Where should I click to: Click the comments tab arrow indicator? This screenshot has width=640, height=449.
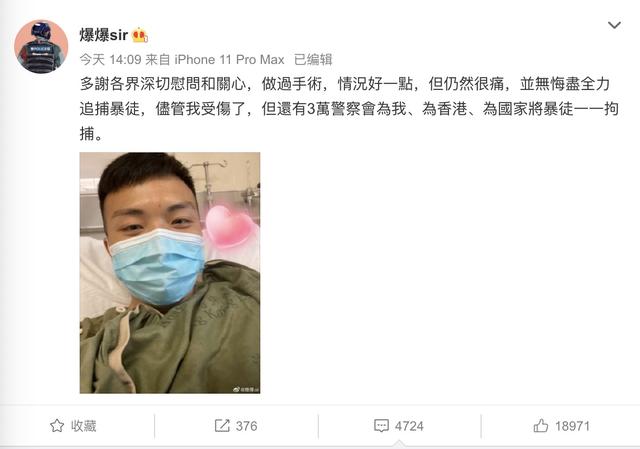[x=400, y=444]
